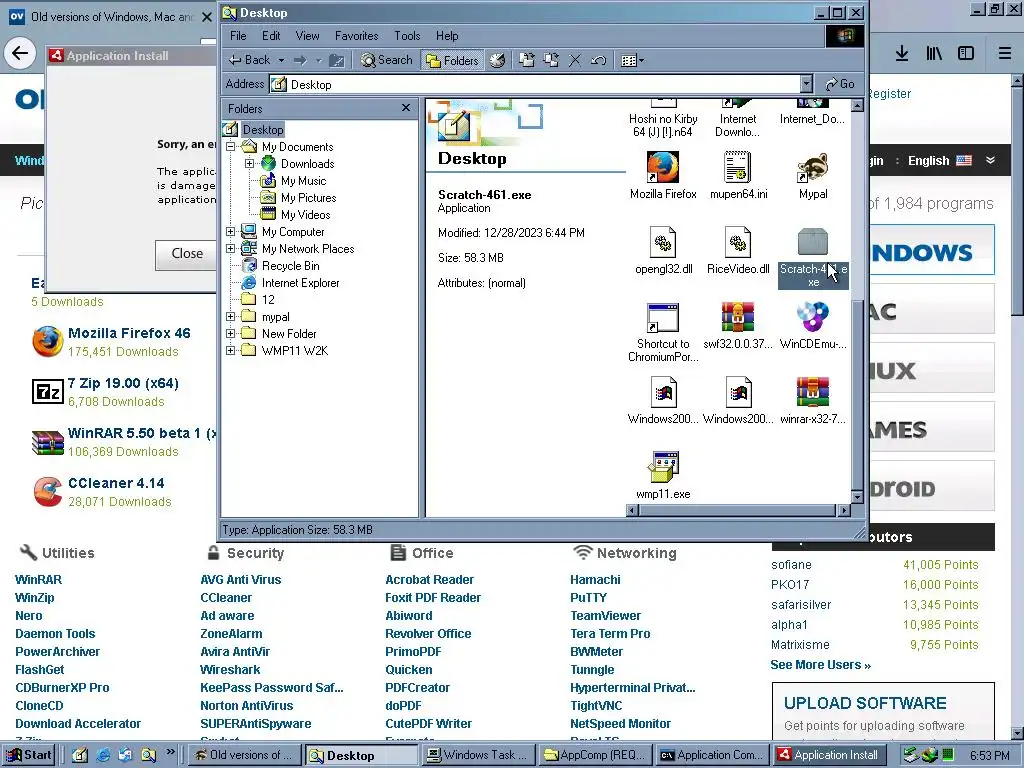The image size is (1024, 768).
Task: Open Mozilla Firefox 46 download link
Action: (x=129, y=333)
